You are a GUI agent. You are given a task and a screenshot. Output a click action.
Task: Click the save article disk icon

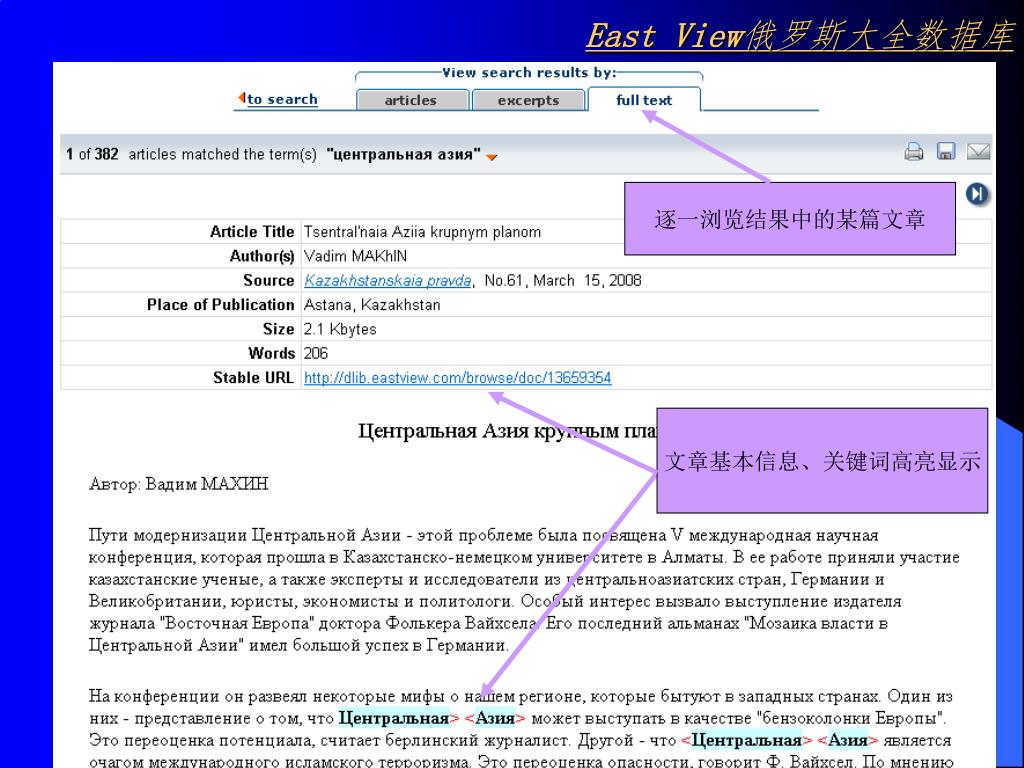click(x=946, y=152)
